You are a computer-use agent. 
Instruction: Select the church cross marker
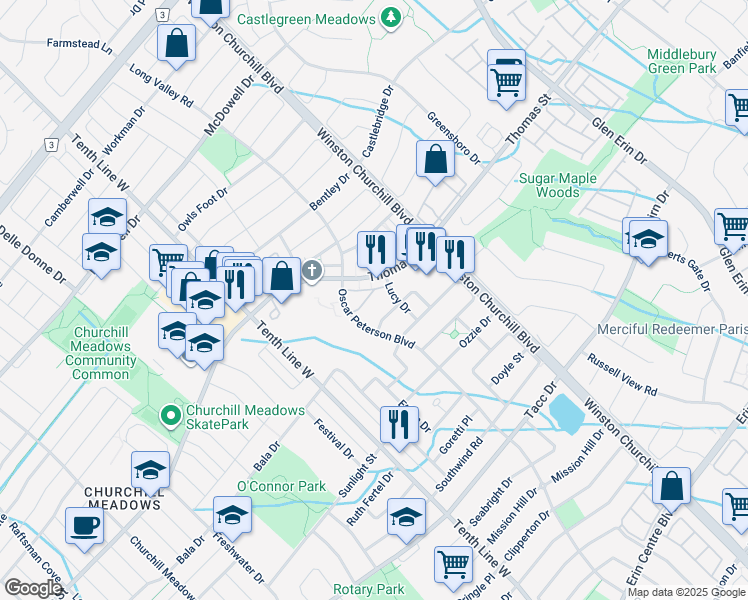coord(313,270)
